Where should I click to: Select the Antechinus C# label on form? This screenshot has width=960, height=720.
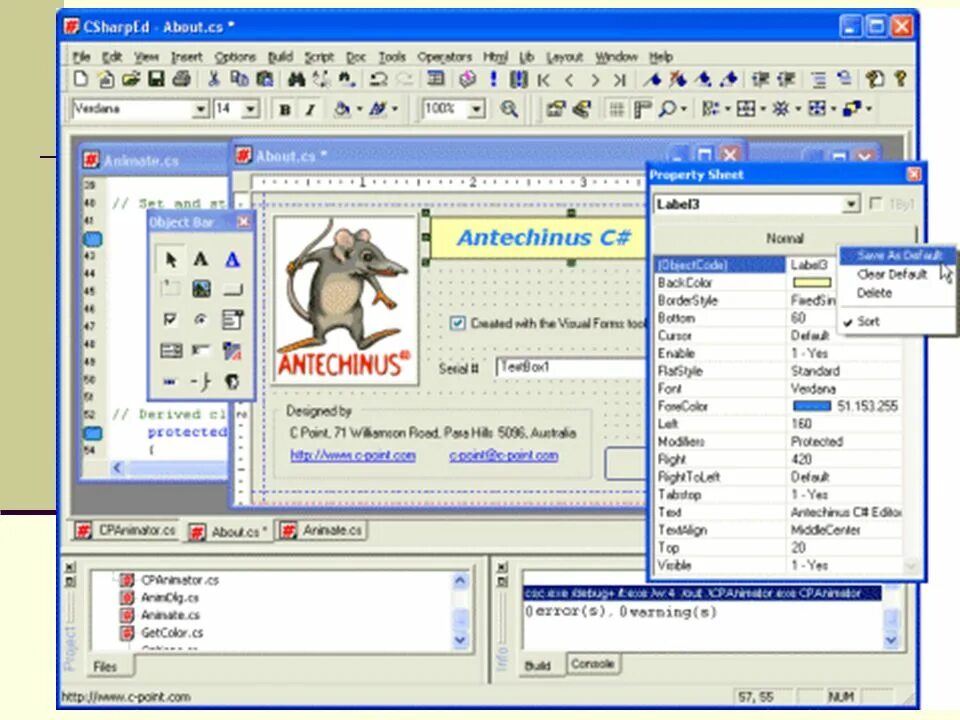(539, 238)
